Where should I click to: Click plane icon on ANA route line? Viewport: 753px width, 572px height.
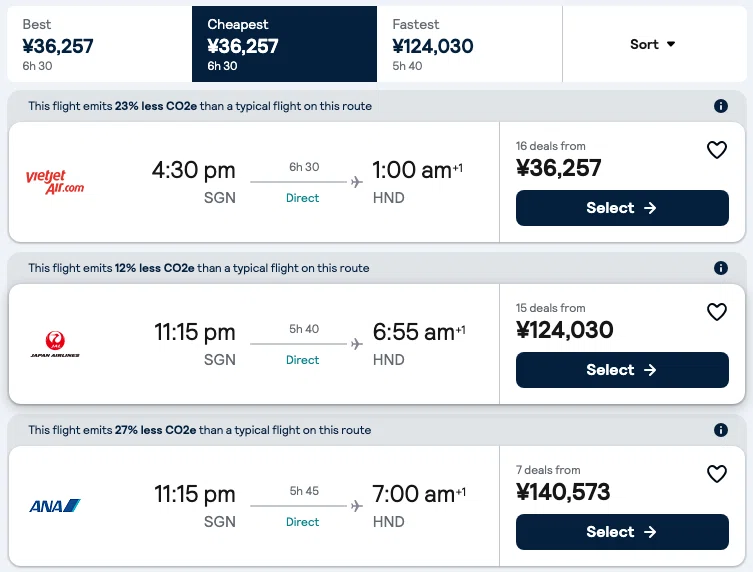(x=356, y=506)
